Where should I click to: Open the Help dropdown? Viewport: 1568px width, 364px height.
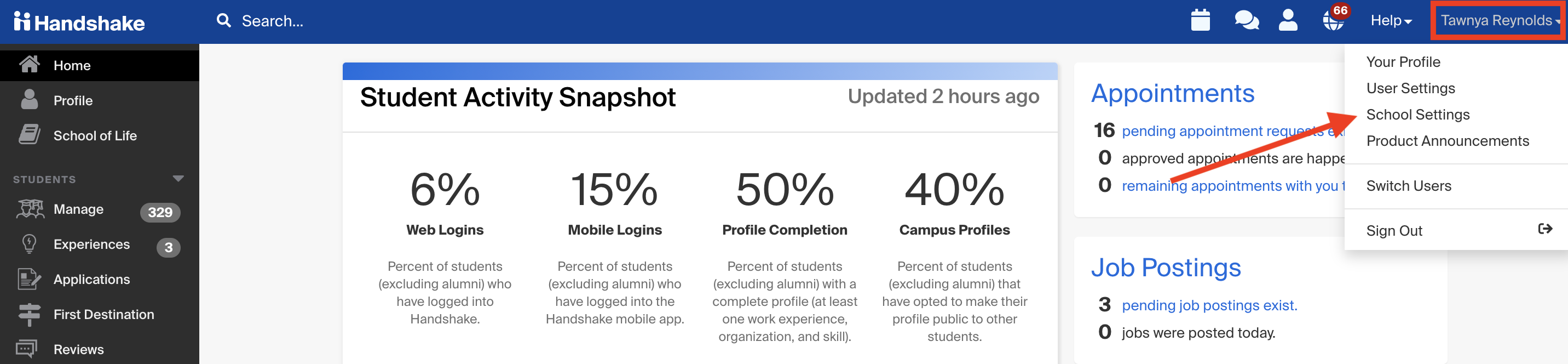pyautogui.click(x=1390, y=20)
